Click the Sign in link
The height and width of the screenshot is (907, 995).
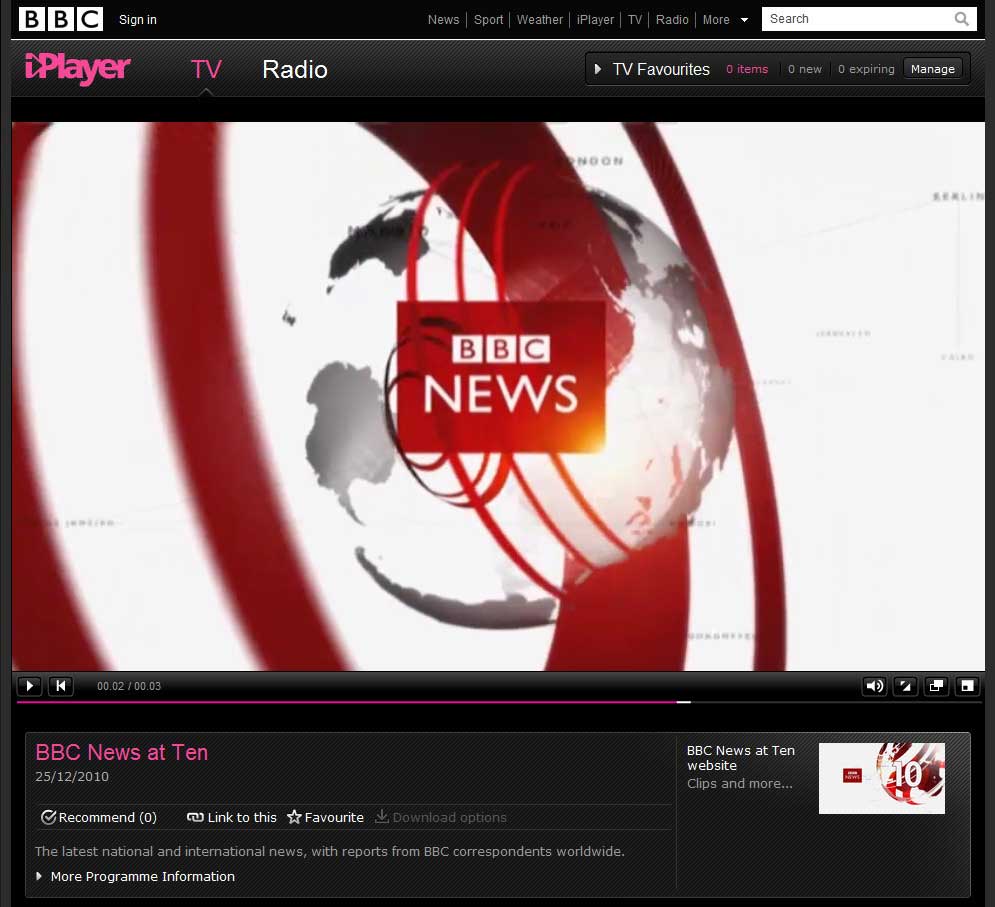138,20
